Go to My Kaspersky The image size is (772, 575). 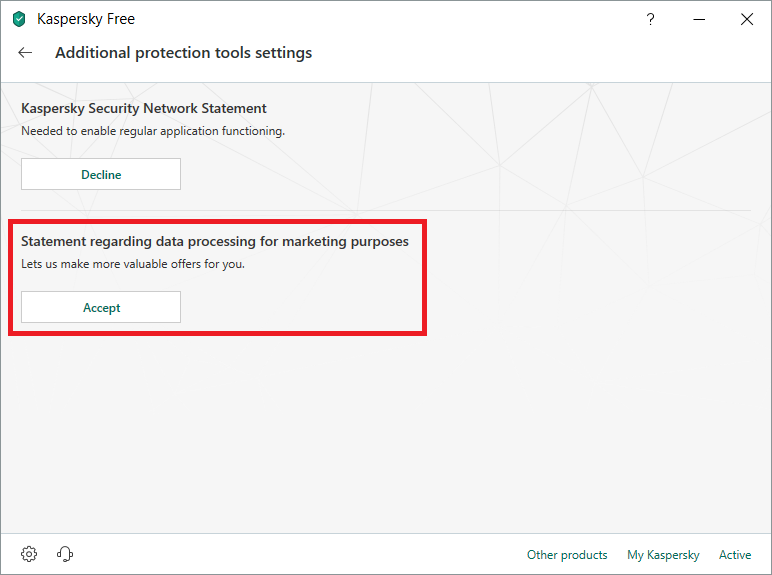pos(663,555)
